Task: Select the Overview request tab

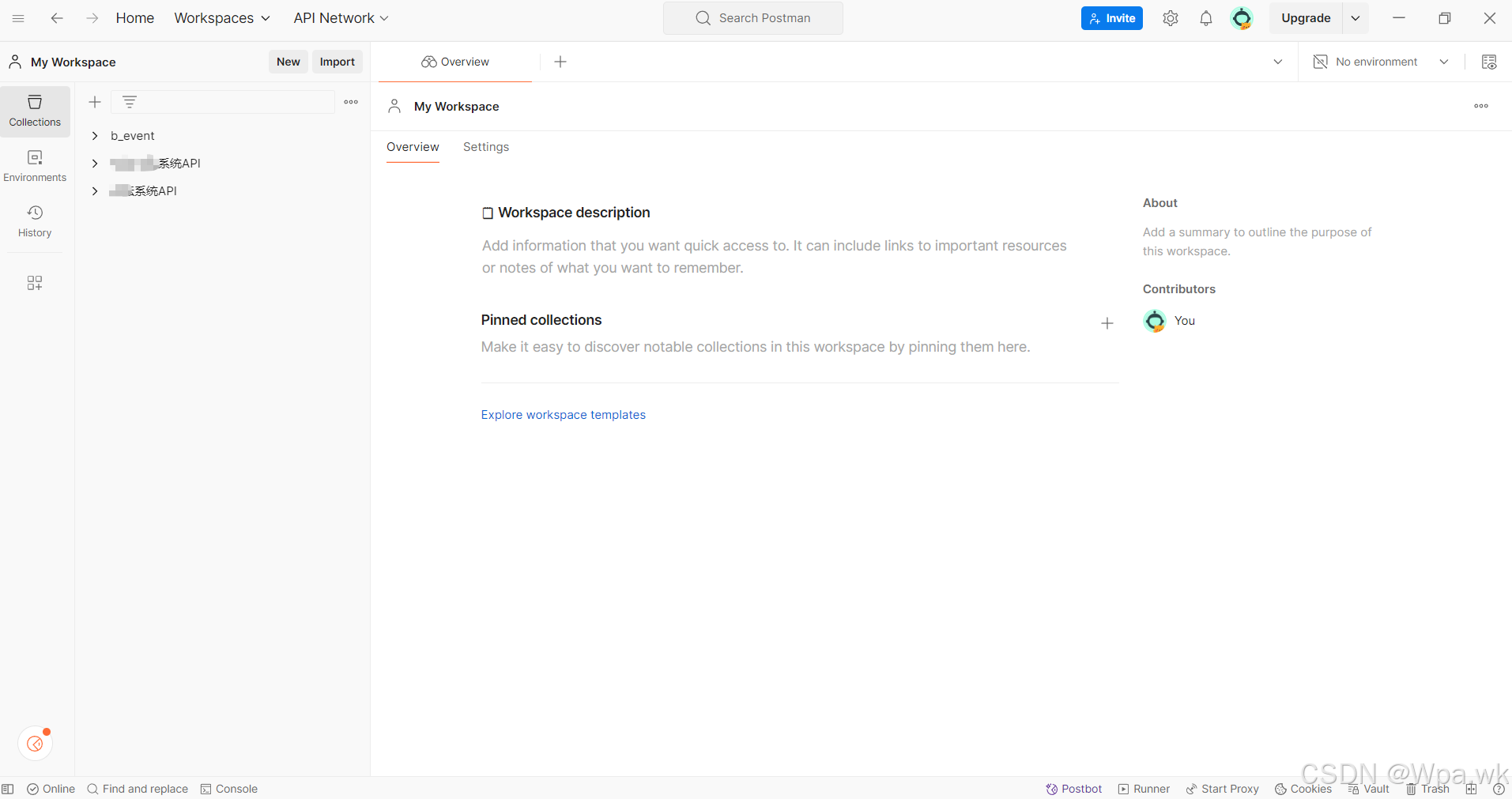Action: pyautogui.click(x=455, y=62)
